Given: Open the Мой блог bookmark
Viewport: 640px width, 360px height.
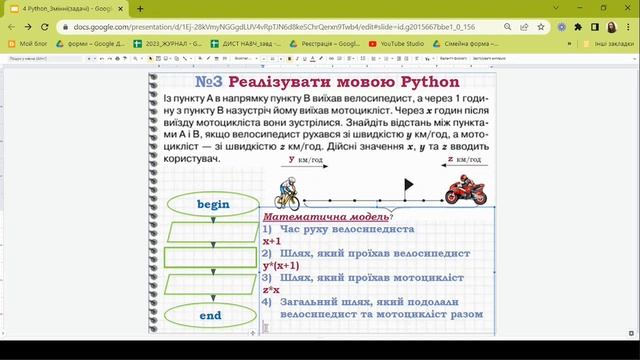Looking at the screenshot, I should click(x=28, y=44).
